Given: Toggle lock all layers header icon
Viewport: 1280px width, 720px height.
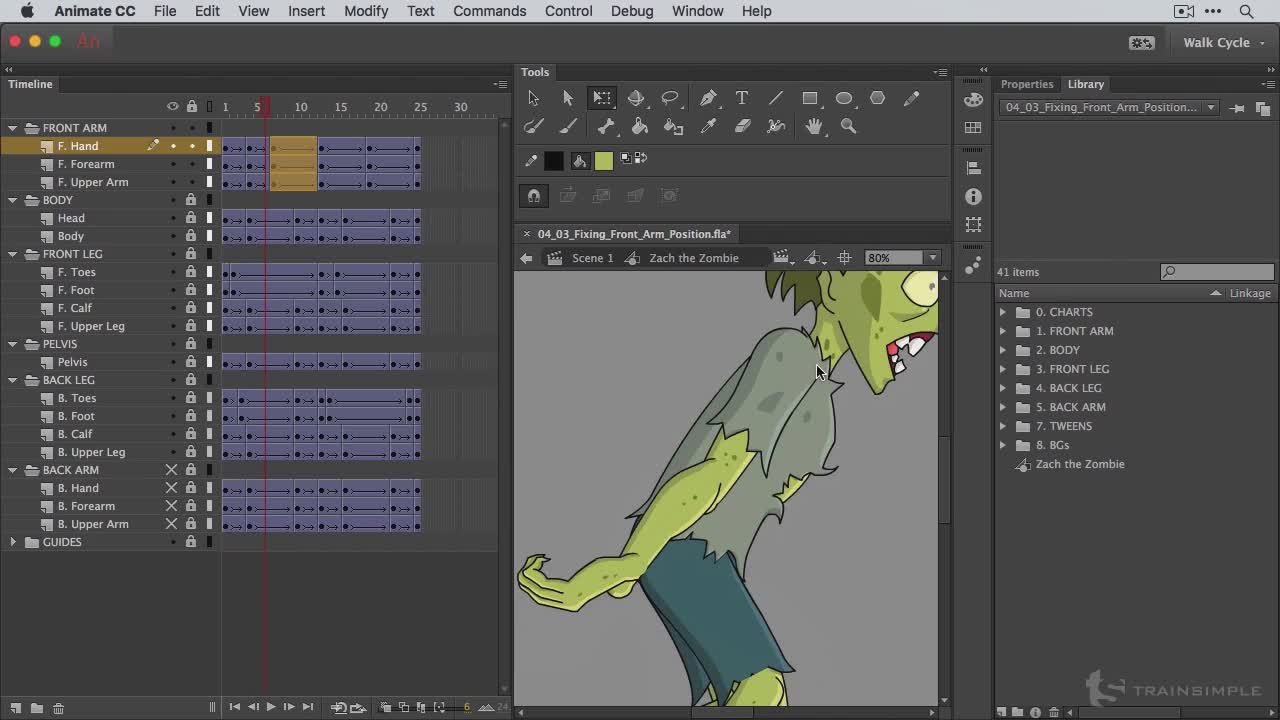Looking at the screenshot, I should click(x=191, y=107).
